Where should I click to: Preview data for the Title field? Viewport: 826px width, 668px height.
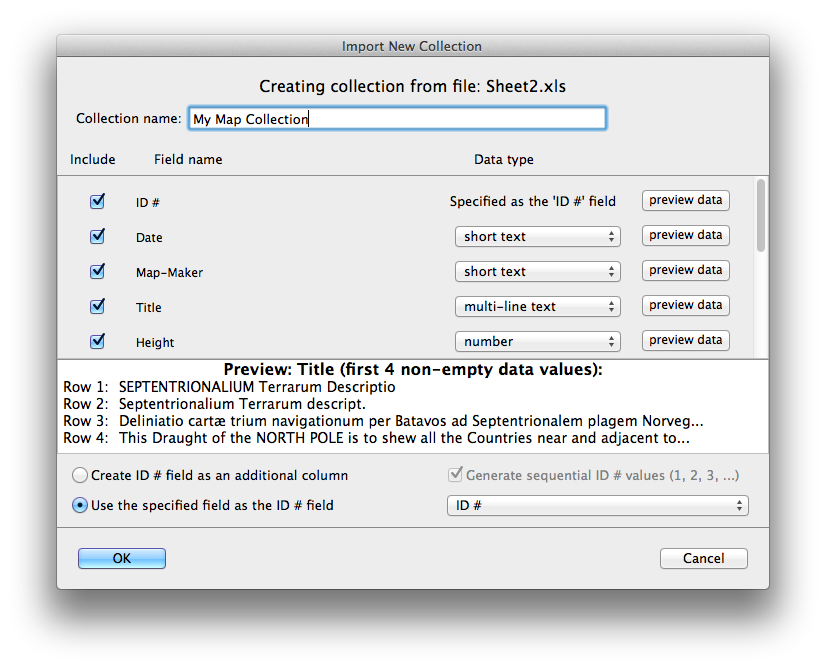click(685, 306)
